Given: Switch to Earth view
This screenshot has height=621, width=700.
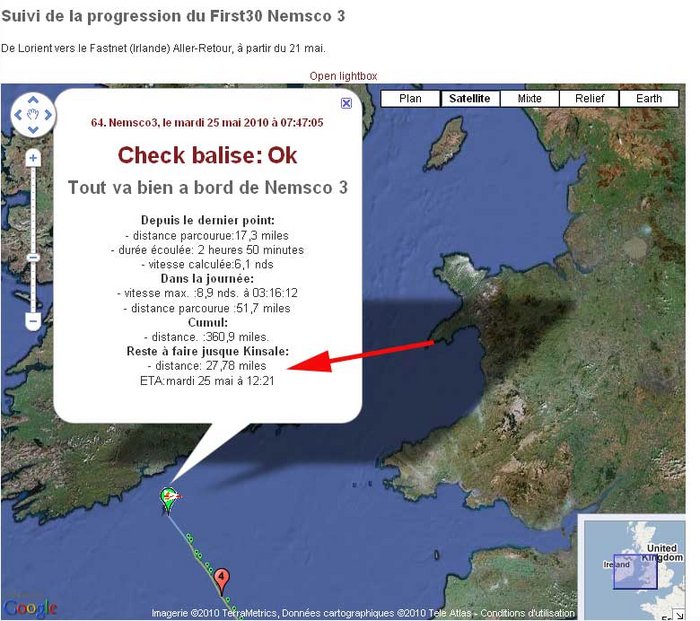Looking at the screenshot, I should (649, 98).
